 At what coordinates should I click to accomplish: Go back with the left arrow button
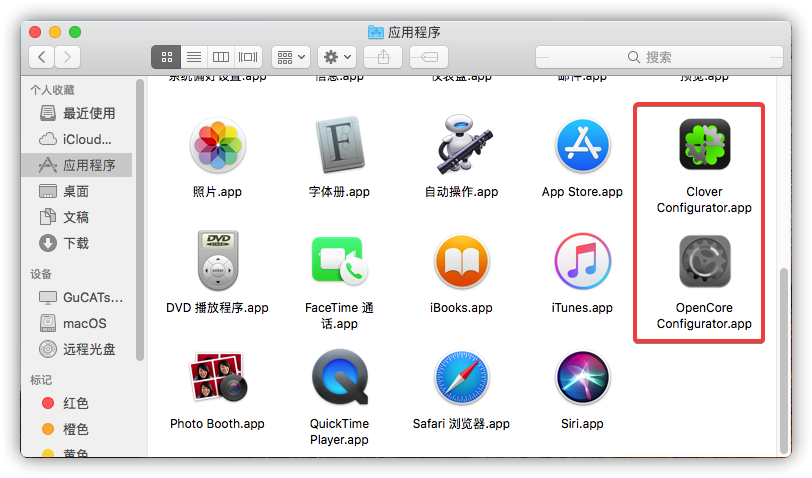[42, 56]
